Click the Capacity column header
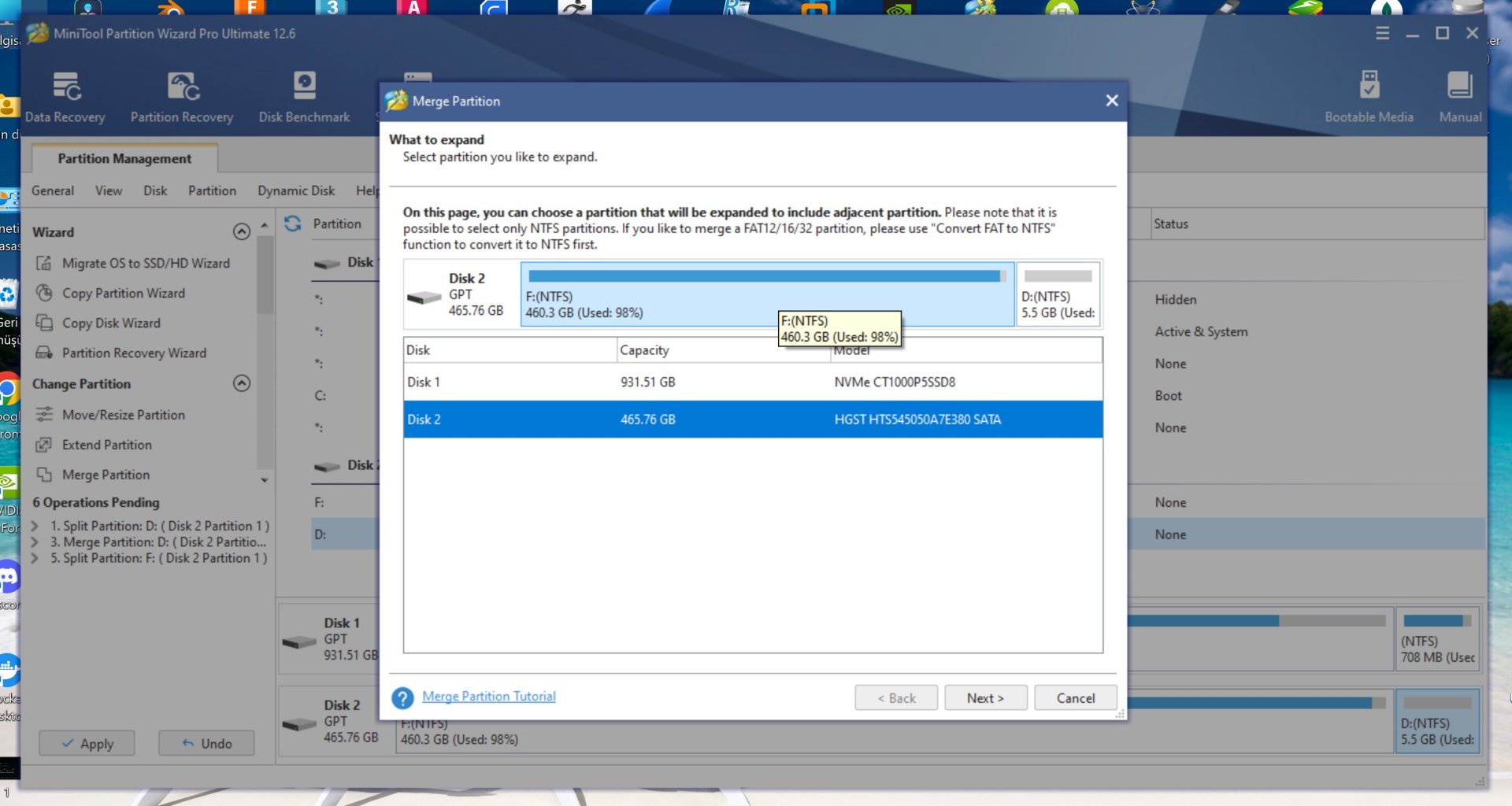The width and height of the screenshot is (1512, 806). tap(724, 350)
